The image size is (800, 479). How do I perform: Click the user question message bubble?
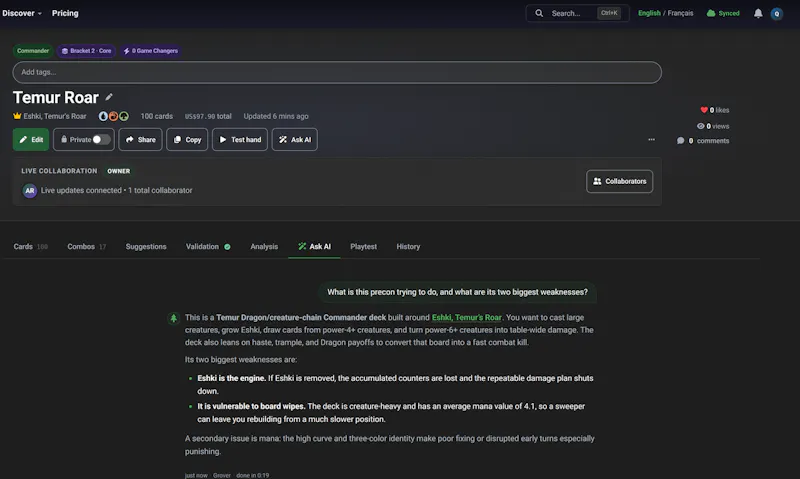pyautogui.click(x=457, y=292)
